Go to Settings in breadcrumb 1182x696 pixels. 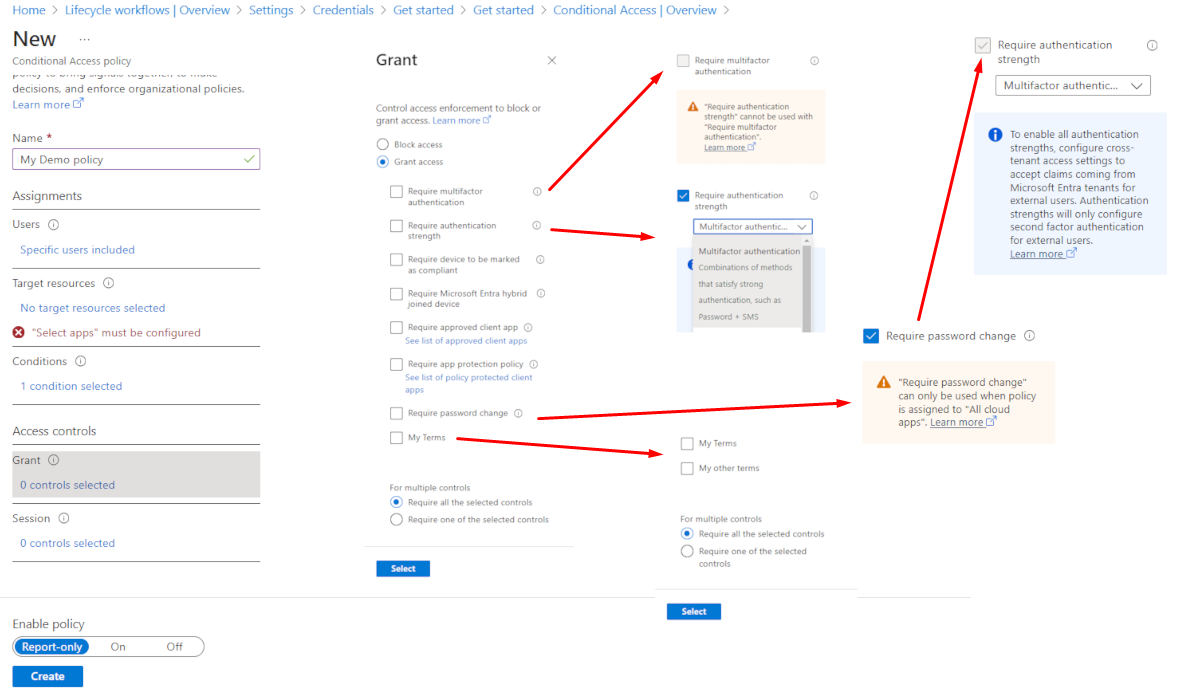tap(271, 10)
